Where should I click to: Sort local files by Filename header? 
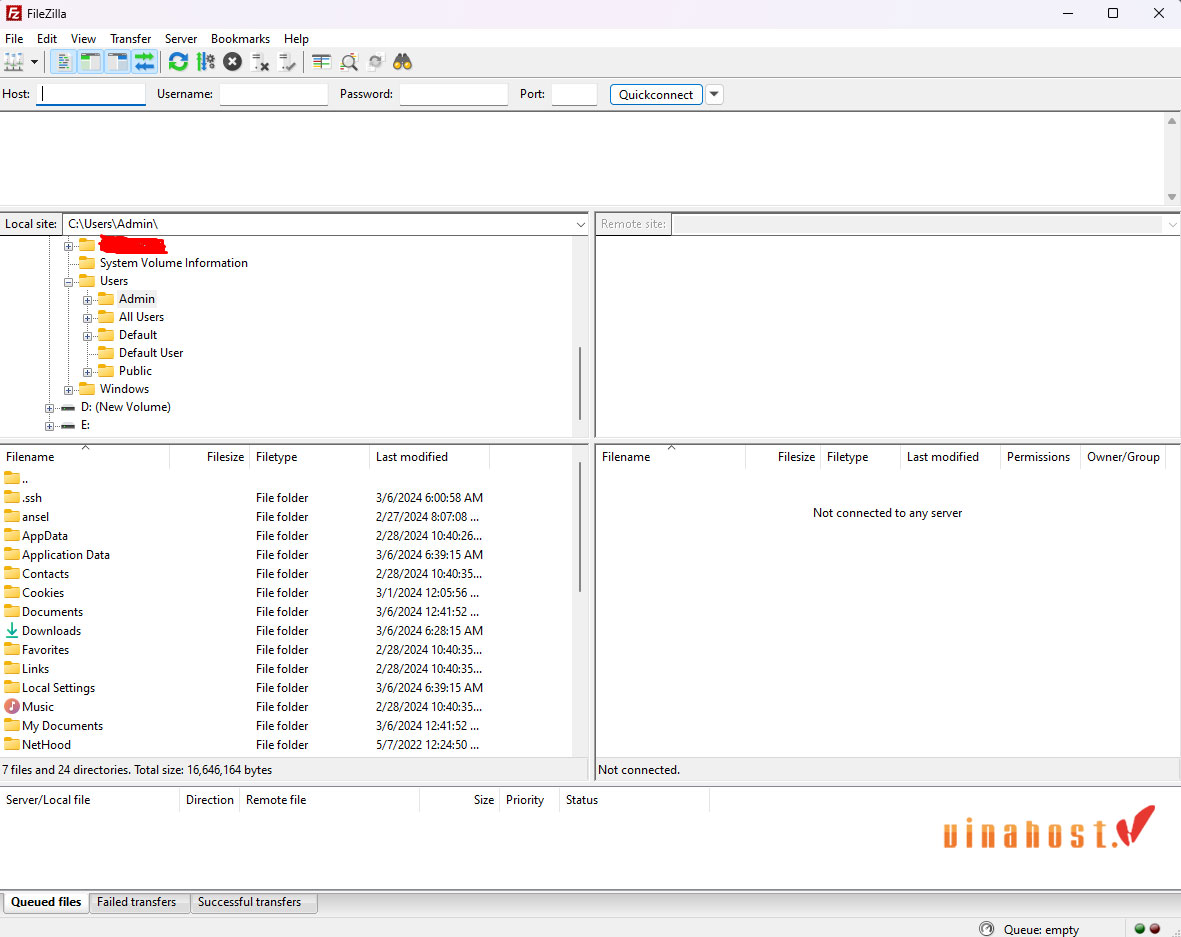pos(85,457)
